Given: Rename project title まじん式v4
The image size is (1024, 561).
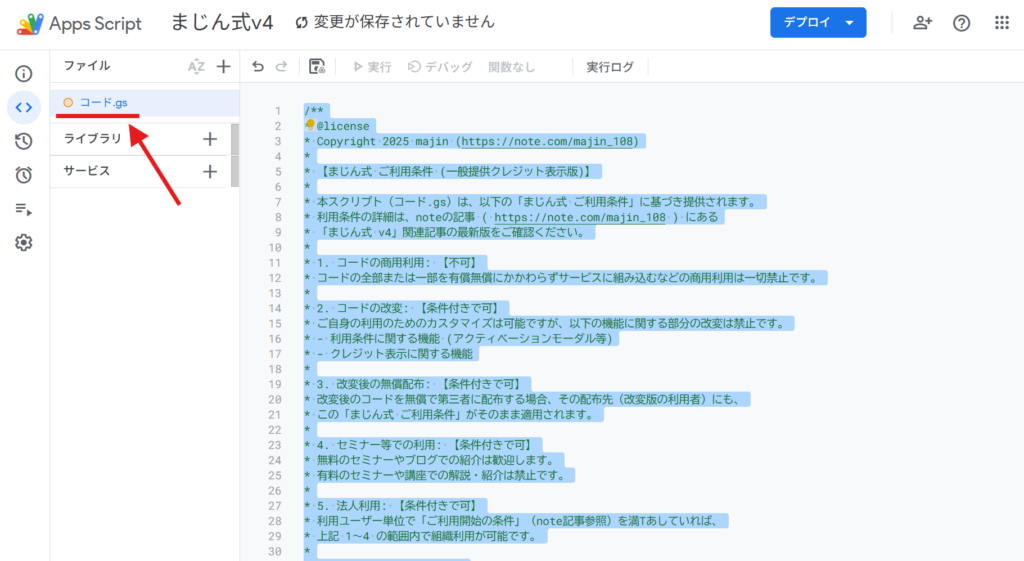Looking at the screenshot, I should coord(222,22).
